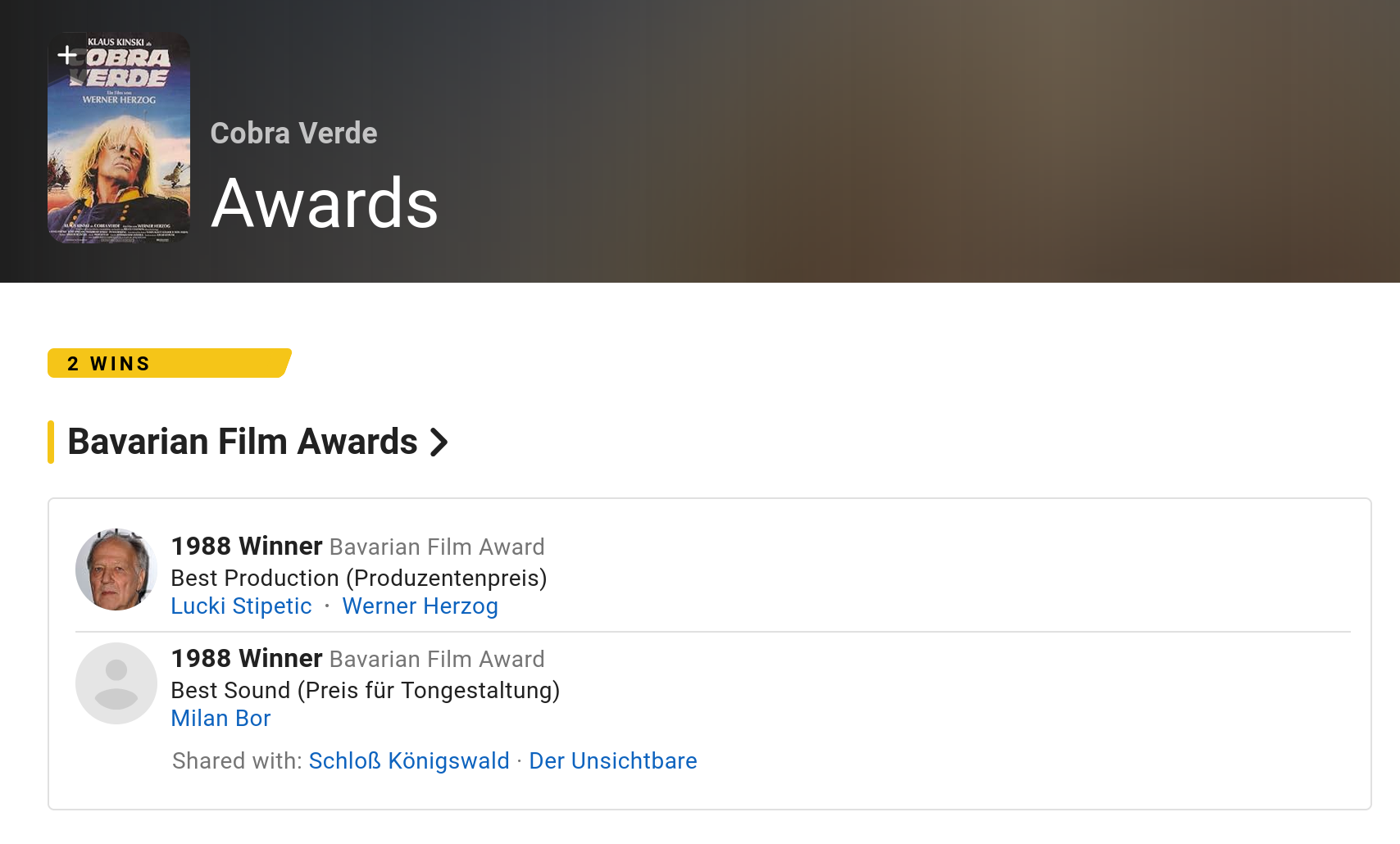1400x844 pixels.
Task: Open Lucki Stipetic's profile link
Action: [x=241, y=606]
